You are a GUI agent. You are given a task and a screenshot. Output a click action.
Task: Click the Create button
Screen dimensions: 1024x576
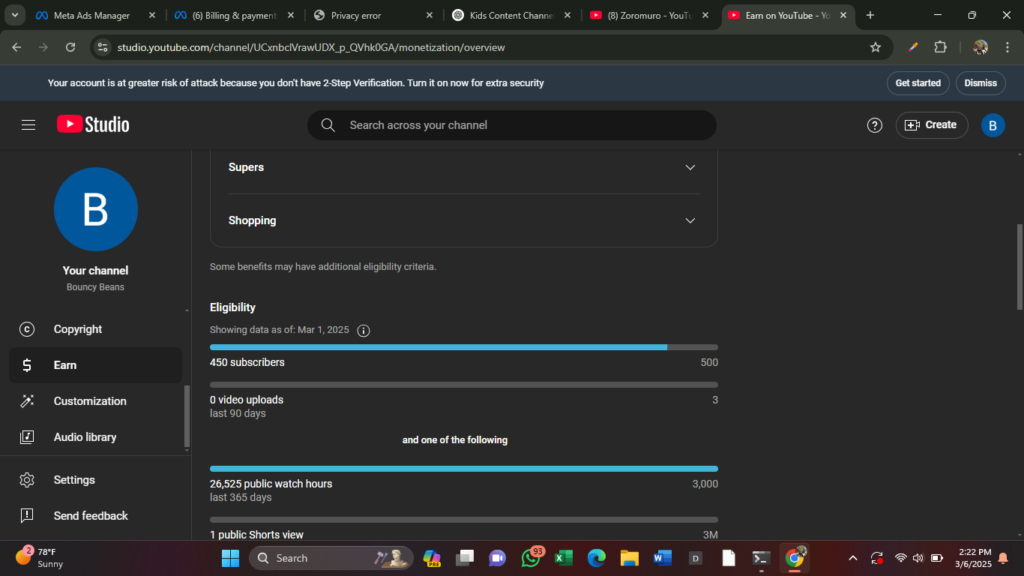(x=931, y=125)
